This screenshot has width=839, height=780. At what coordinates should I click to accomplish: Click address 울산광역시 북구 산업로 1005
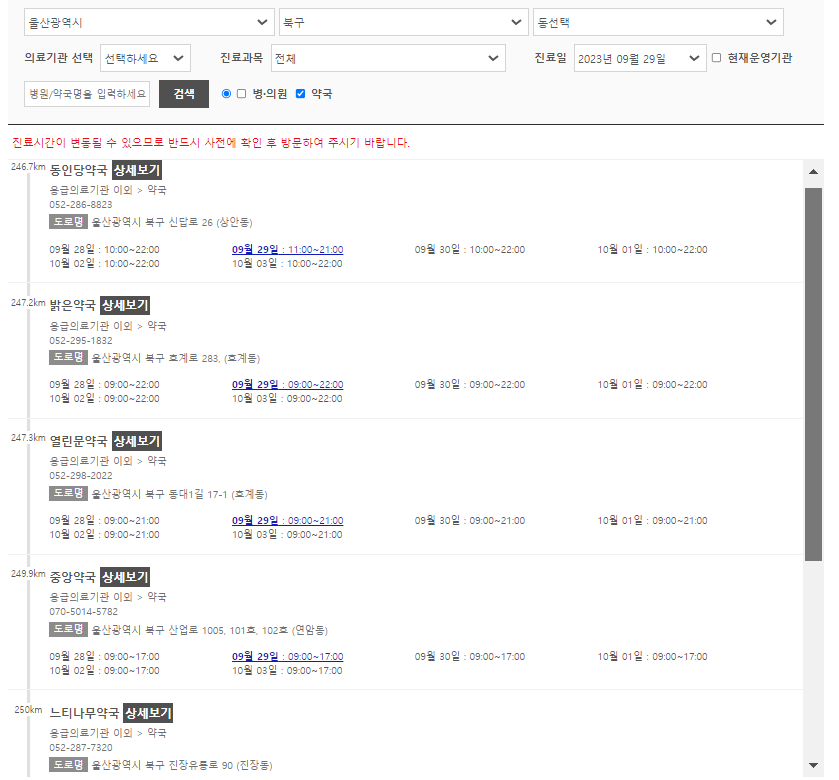(209, 630)
